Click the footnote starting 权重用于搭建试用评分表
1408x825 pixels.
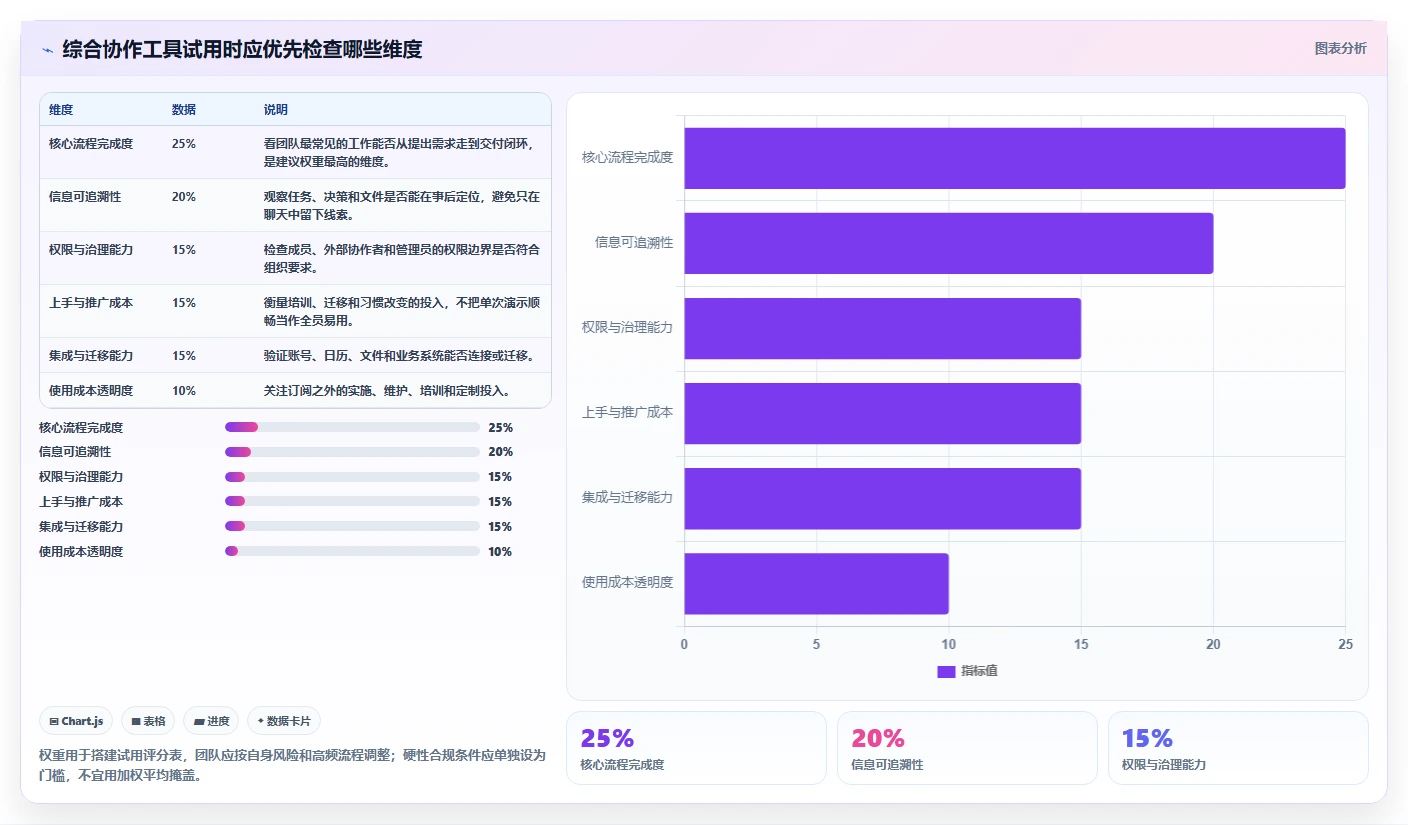pos(292,765)
